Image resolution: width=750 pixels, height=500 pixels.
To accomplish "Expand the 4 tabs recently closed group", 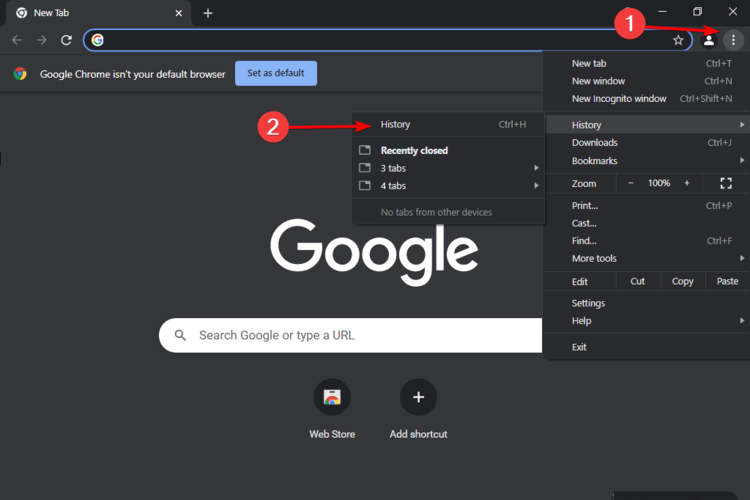I will (x=449, y=186).
